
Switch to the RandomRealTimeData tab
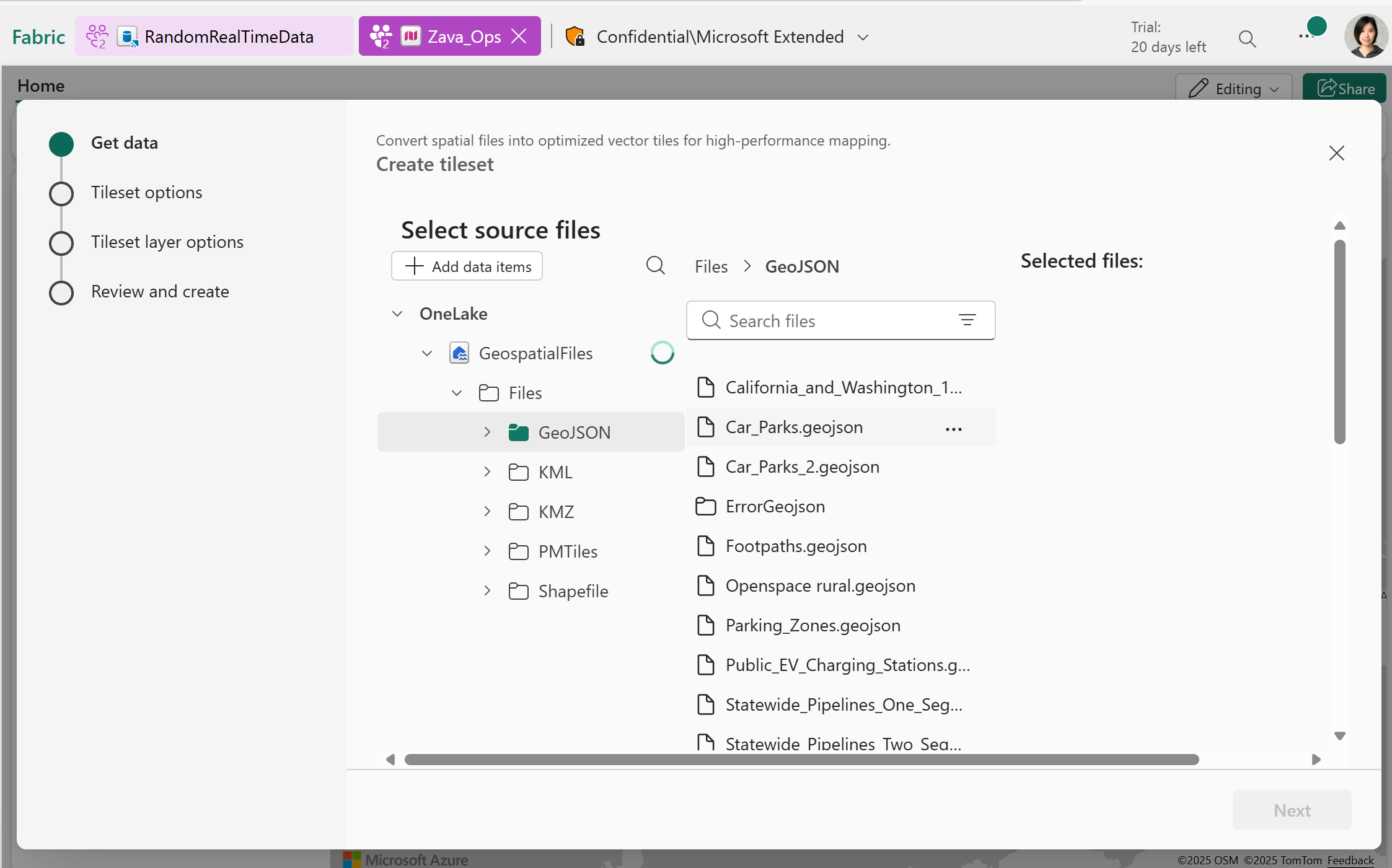click(214, 37)
